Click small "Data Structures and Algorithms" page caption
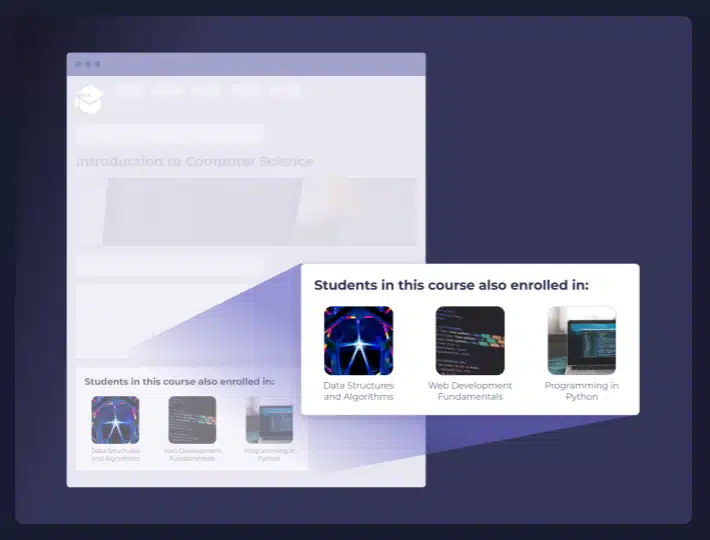This screenshot has height=540, width=710. pyautogui.click(x=115, y=454)
